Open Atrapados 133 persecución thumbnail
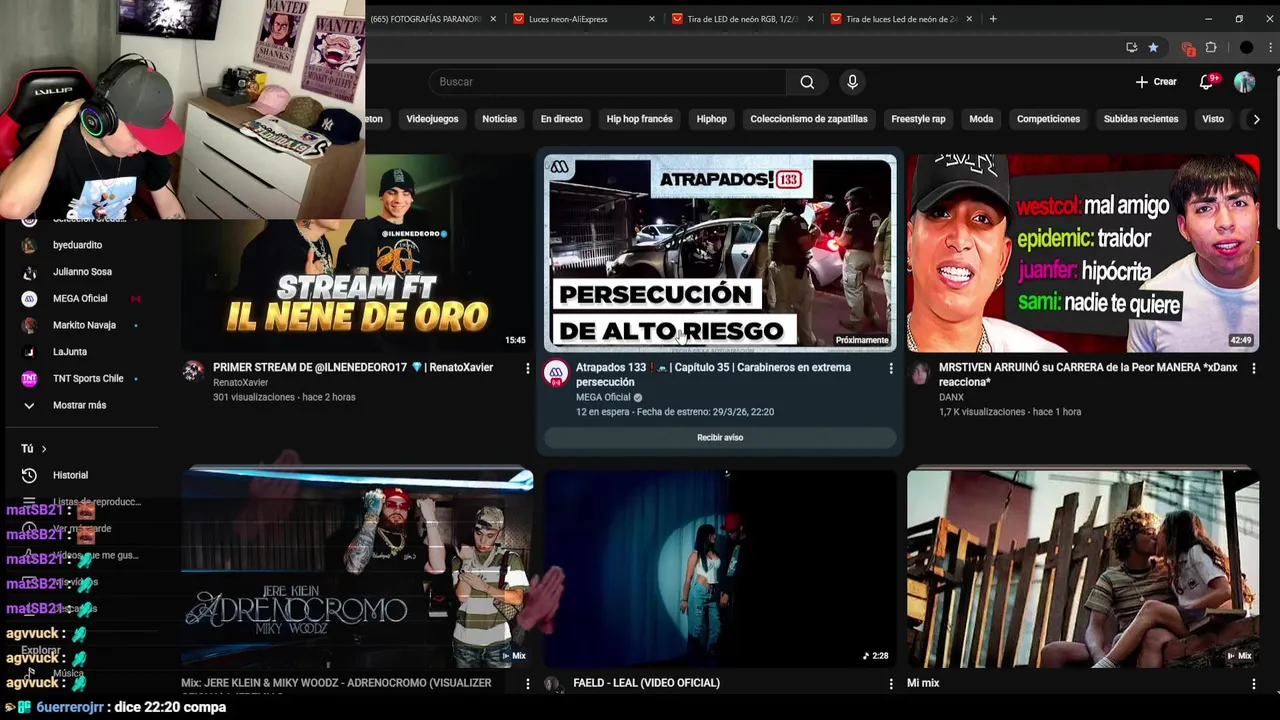This screenshot has width=1280, height=720. tap(720, 253)
